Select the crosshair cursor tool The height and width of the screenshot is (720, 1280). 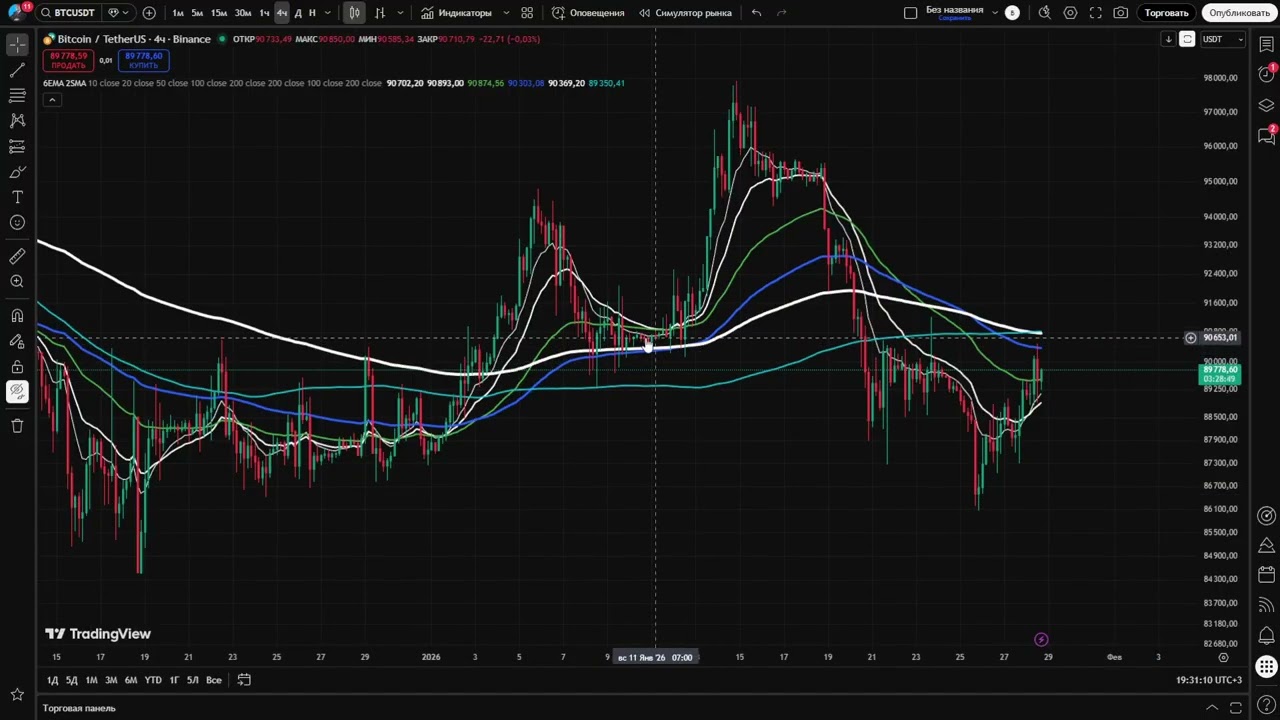17,45
